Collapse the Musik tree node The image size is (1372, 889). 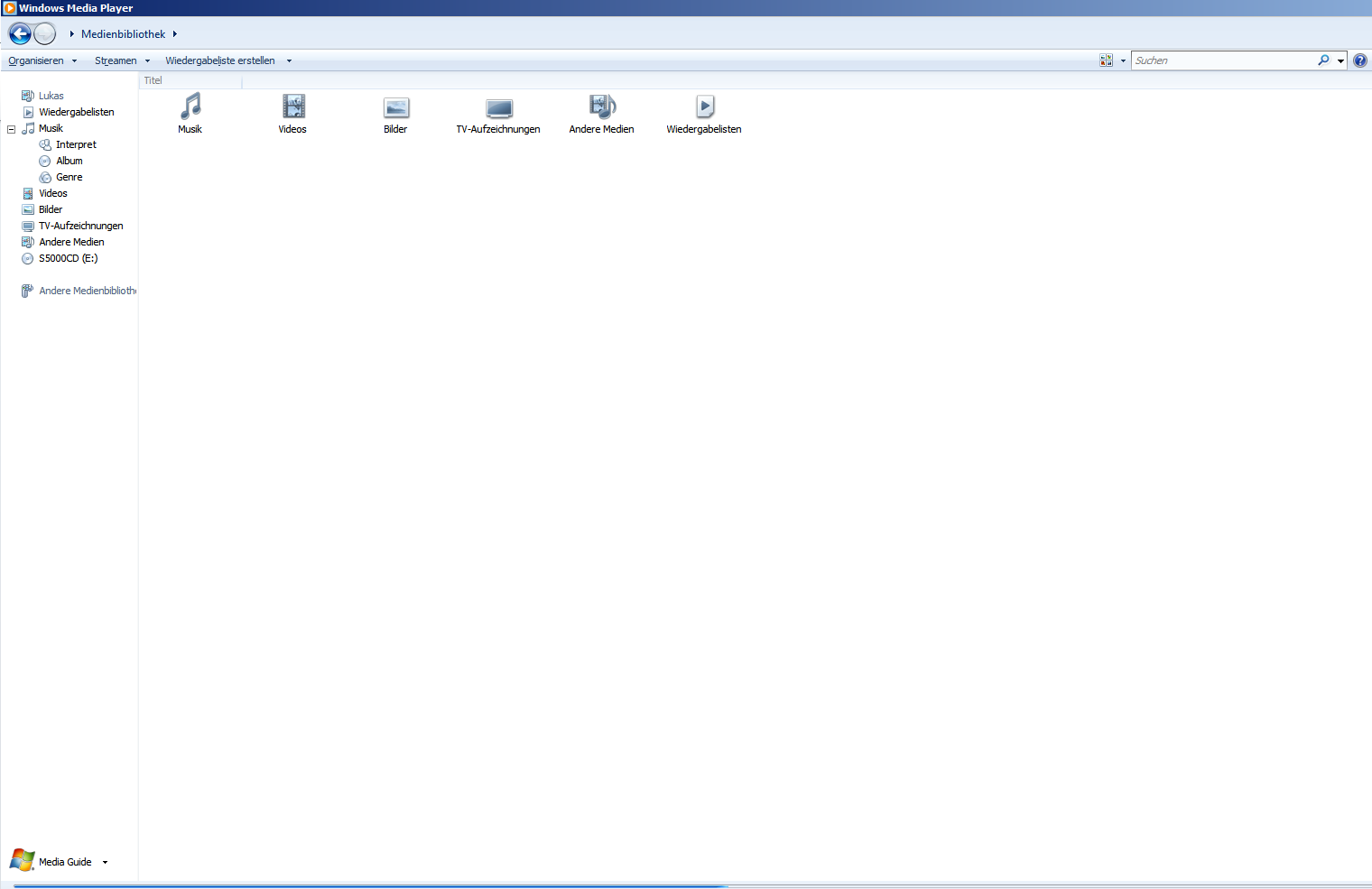12,129
